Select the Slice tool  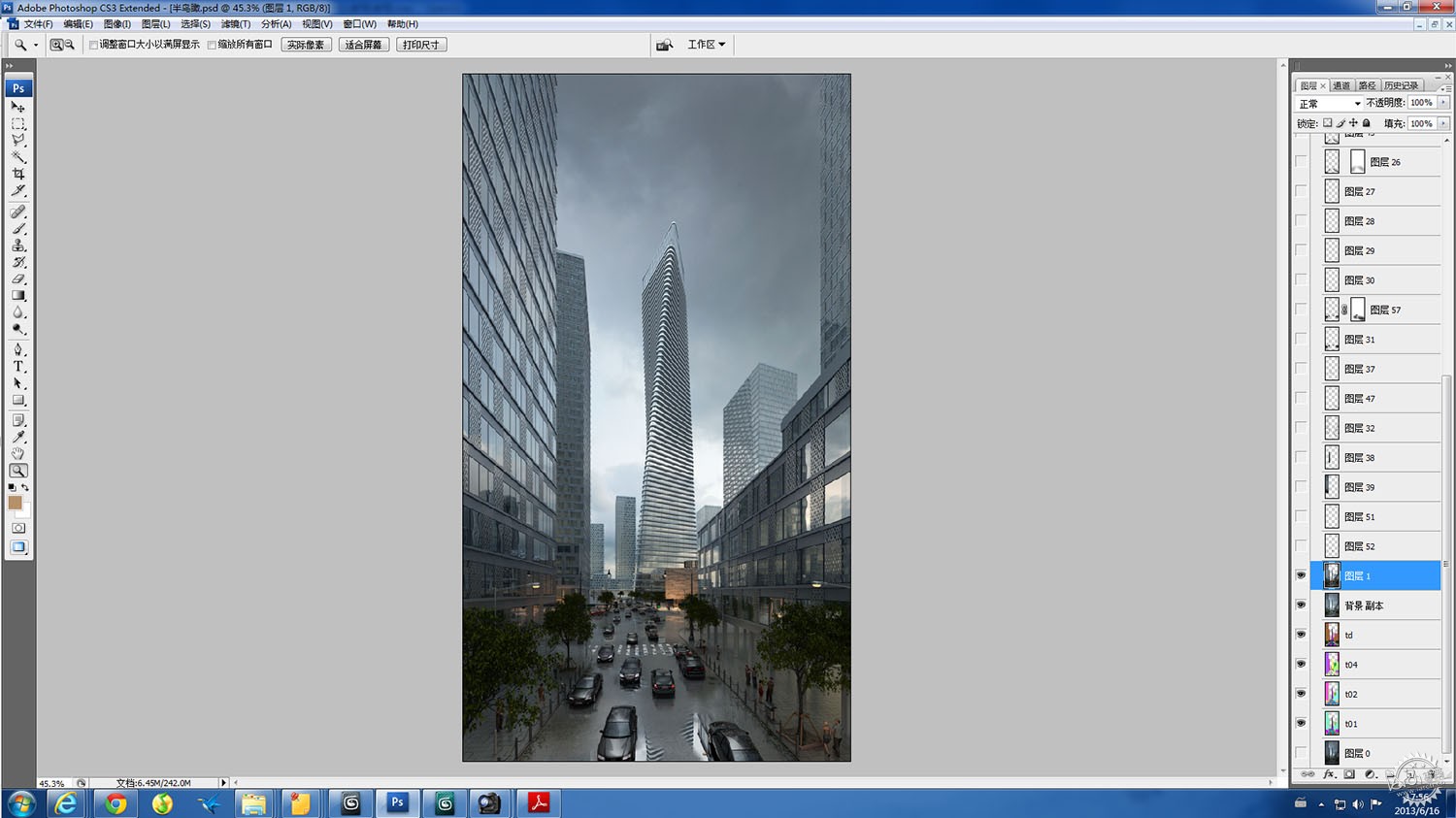pyautogui.click(x=18, y=190)
